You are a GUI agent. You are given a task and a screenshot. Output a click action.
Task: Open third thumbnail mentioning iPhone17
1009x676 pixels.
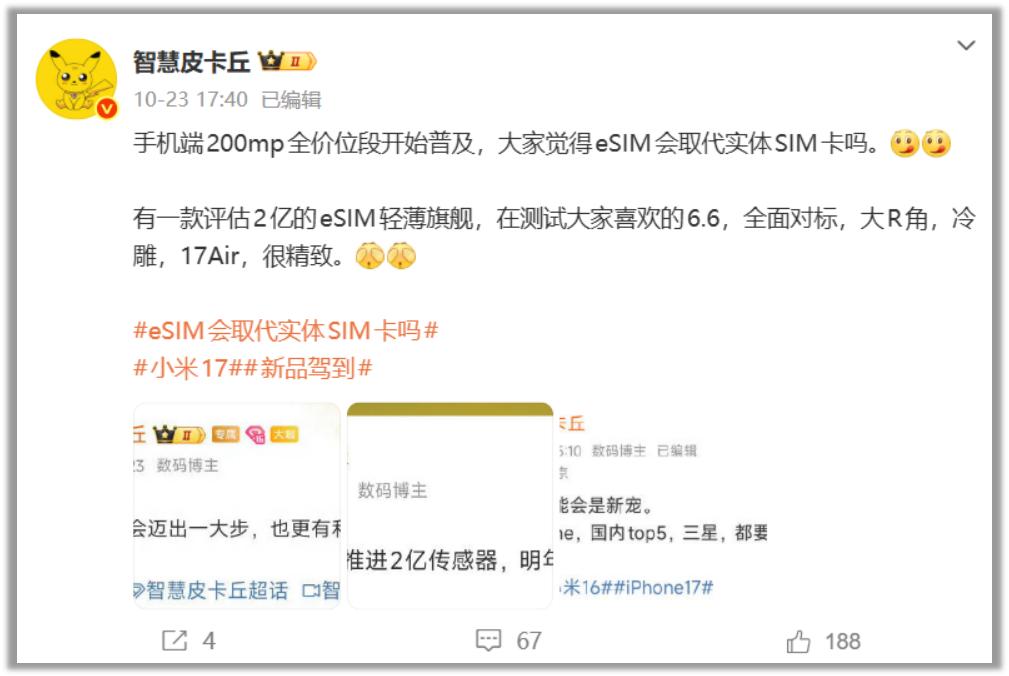tap(663, 506)
